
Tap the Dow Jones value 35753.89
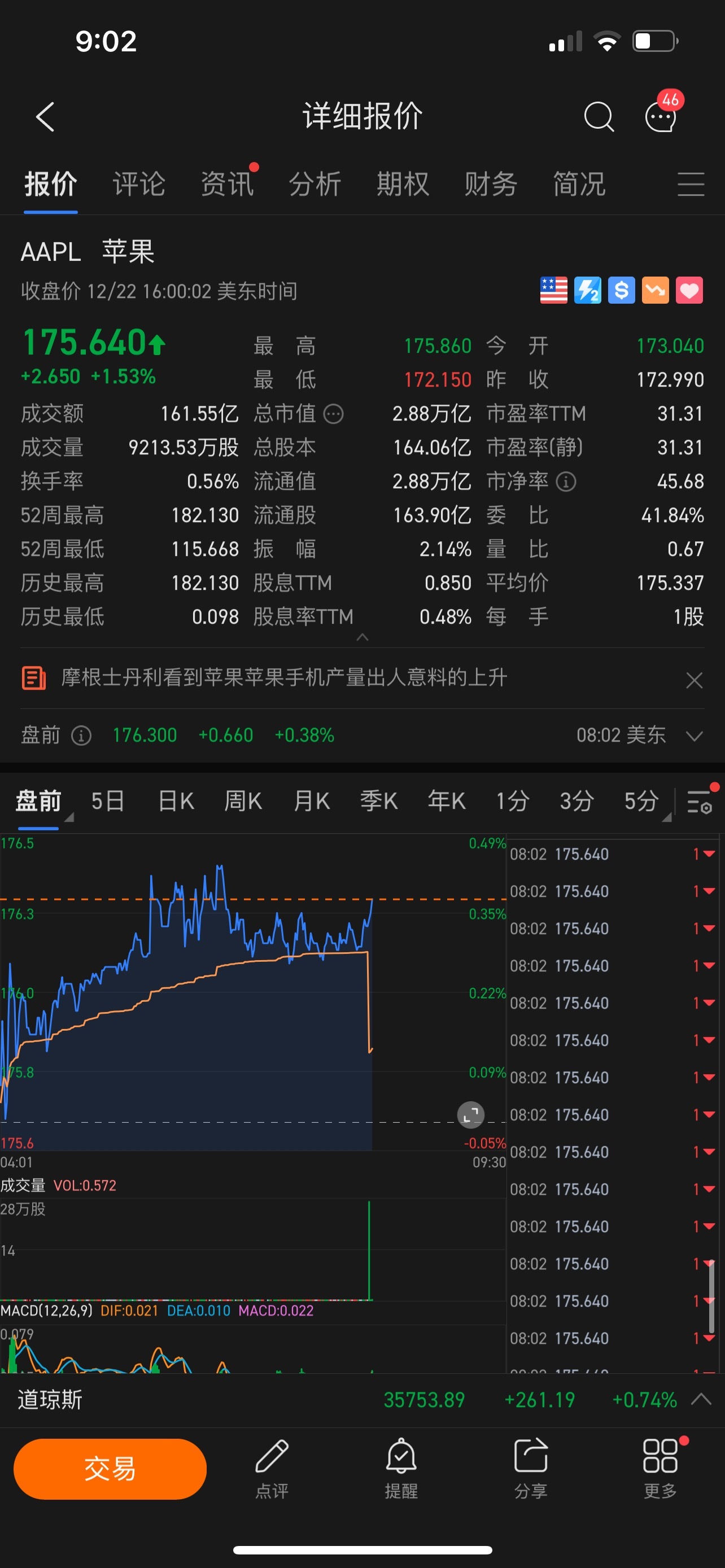(x=424, y=1399)
